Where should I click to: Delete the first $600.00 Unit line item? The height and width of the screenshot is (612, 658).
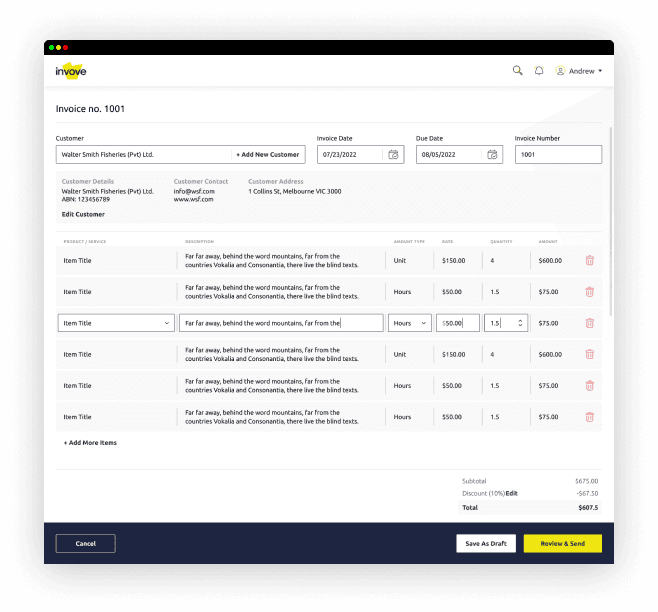pyautogui.click(x=590, y=260)
